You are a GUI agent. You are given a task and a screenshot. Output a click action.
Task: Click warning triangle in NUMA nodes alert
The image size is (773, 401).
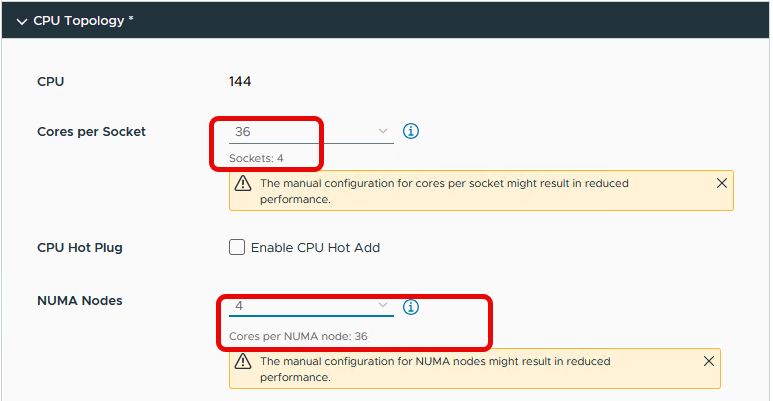(x=242, y=362)
